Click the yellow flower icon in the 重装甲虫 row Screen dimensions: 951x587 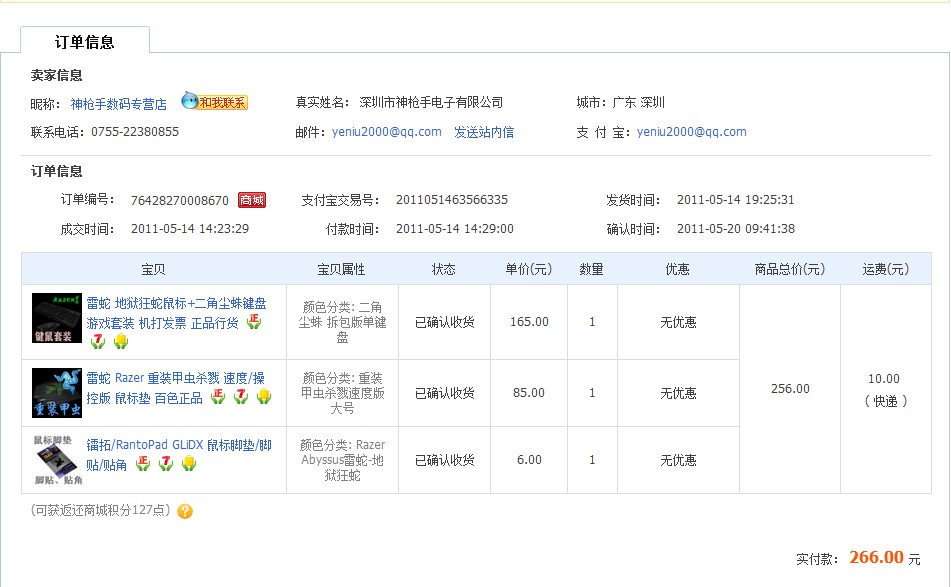click(x=264, y=397)
